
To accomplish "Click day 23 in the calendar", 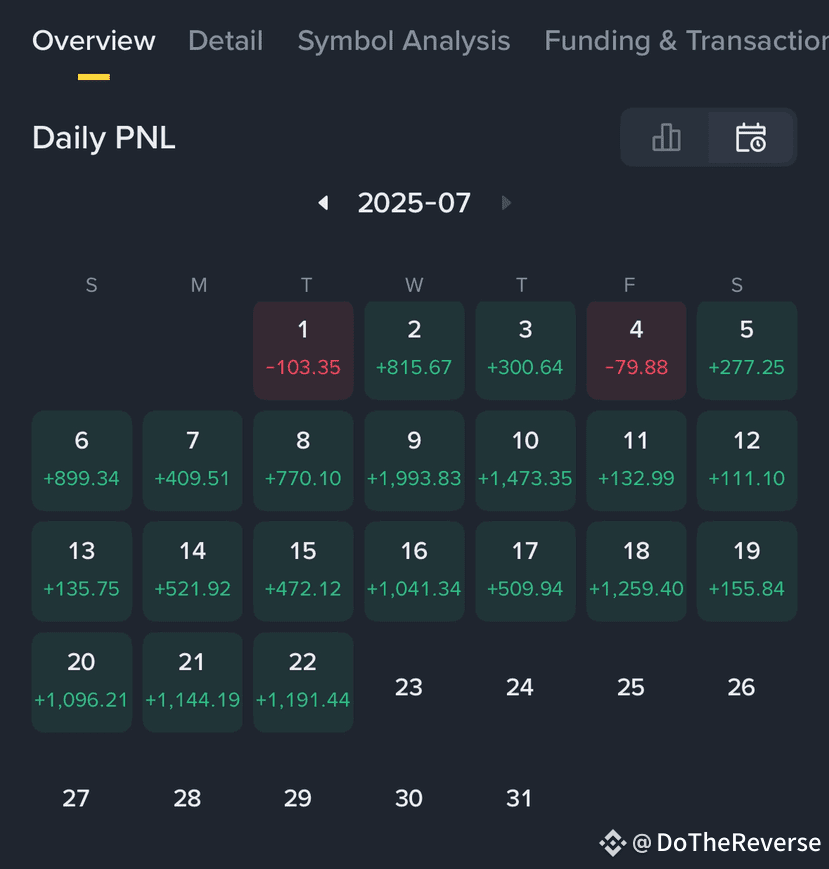I will (409, 687).
